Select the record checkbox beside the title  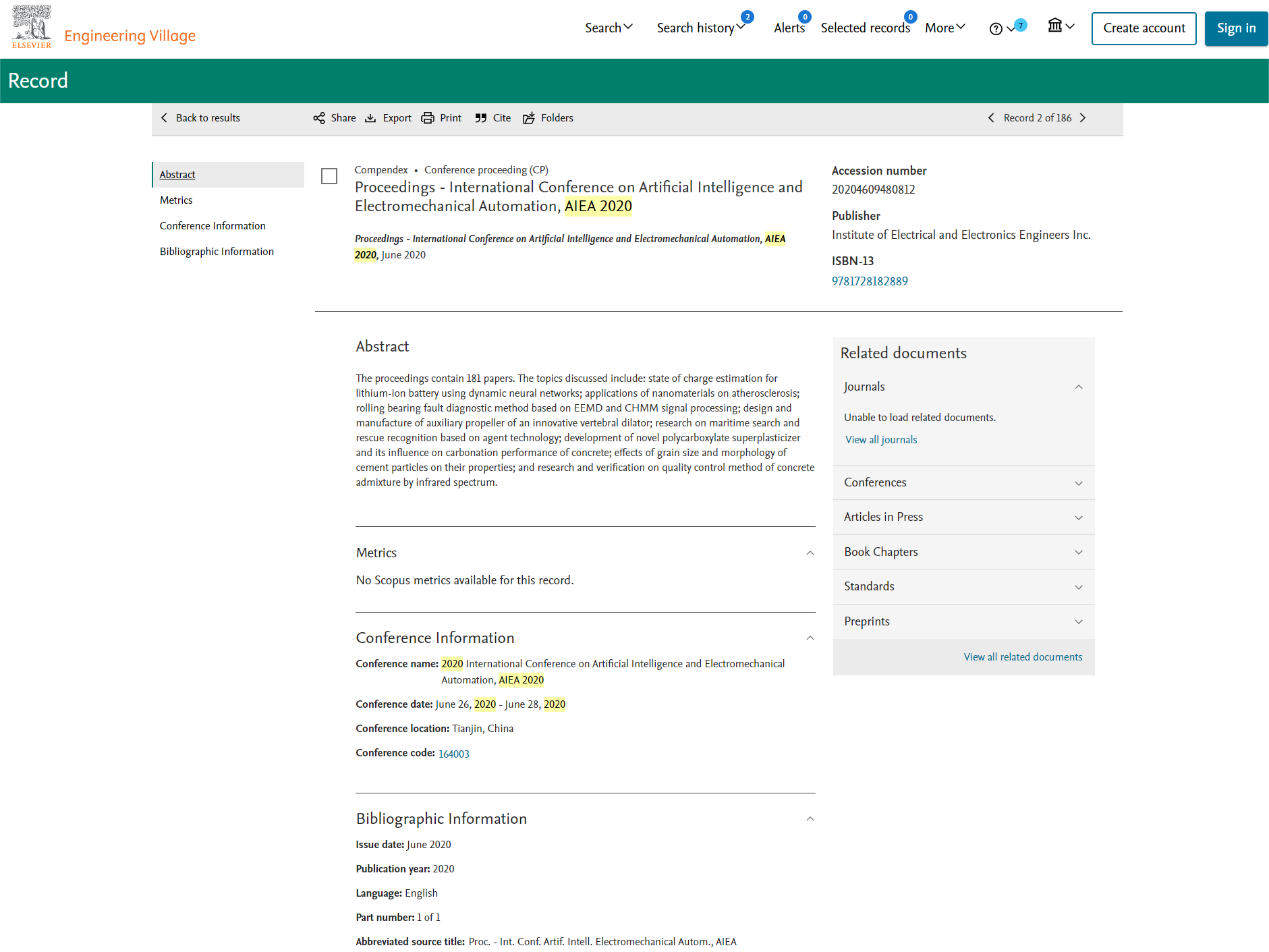[329, 176]
